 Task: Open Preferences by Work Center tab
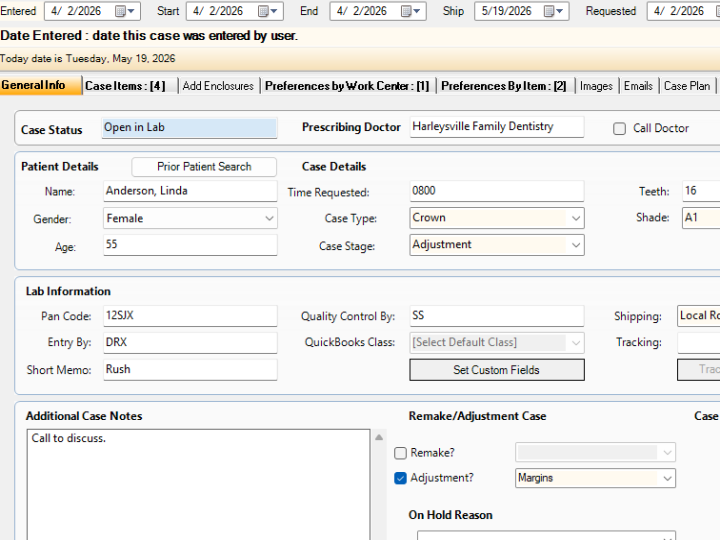pyautogui.click(x=347, y=86)
